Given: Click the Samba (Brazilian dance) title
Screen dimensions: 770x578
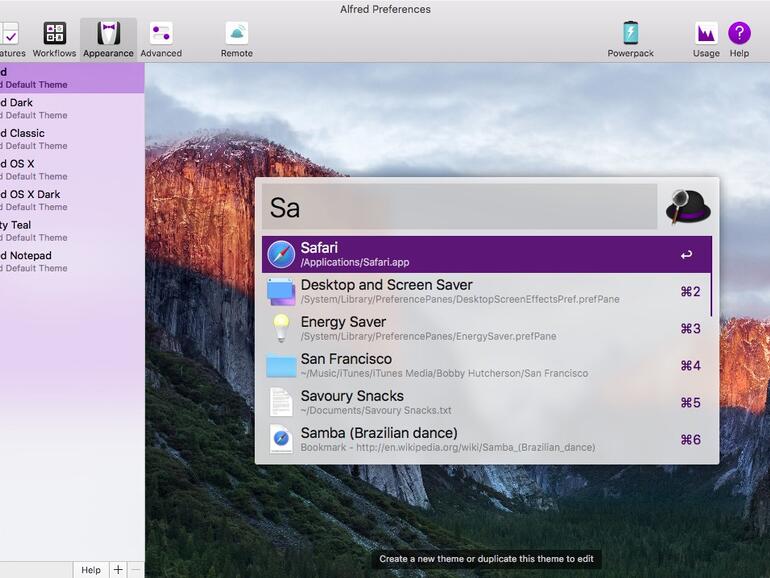Looking at the screenshot, I should click(379, 433).
